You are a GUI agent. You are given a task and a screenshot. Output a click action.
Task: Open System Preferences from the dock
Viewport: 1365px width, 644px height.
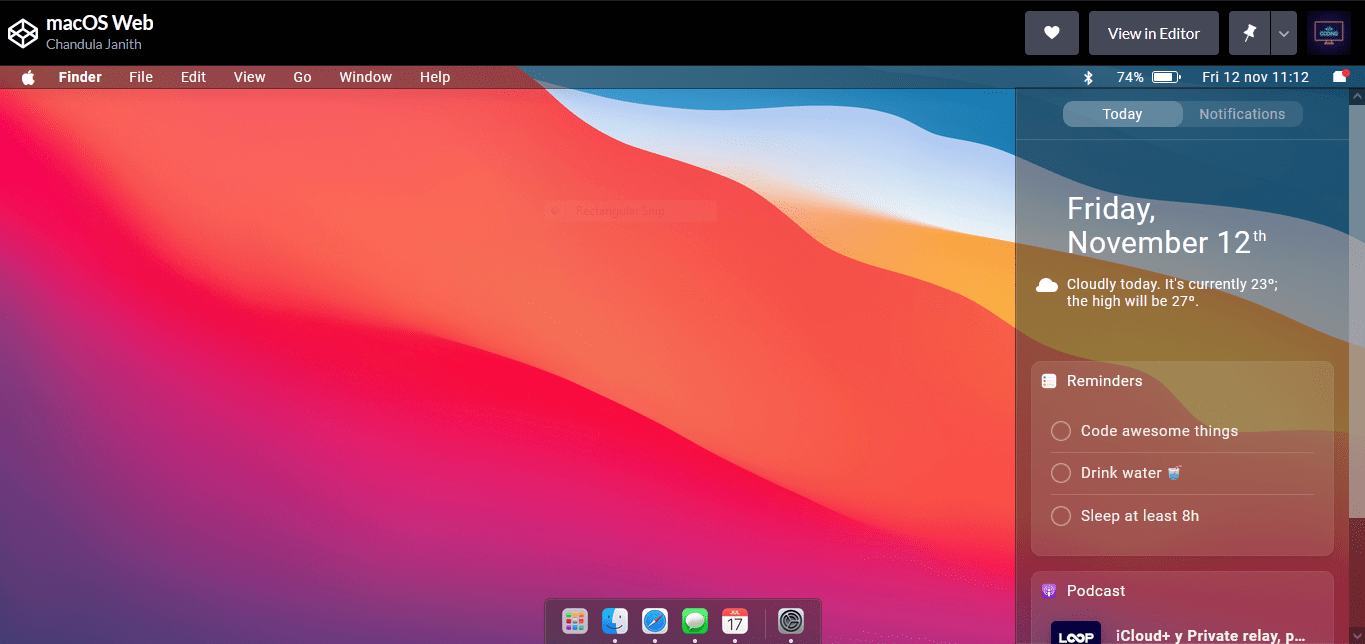pos(791,621)
